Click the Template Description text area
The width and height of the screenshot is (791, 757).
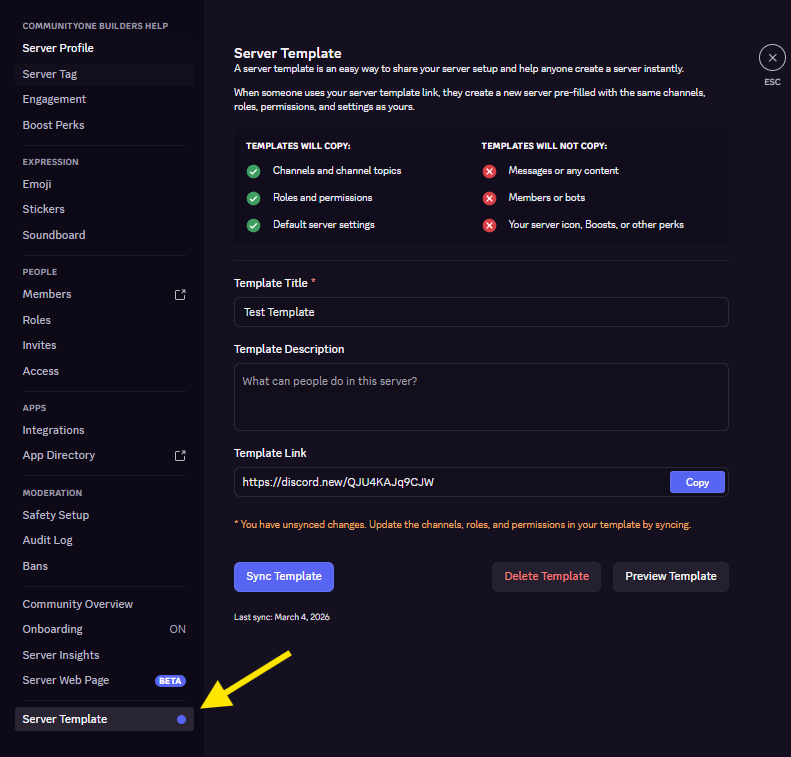click(x=481, y=397)
